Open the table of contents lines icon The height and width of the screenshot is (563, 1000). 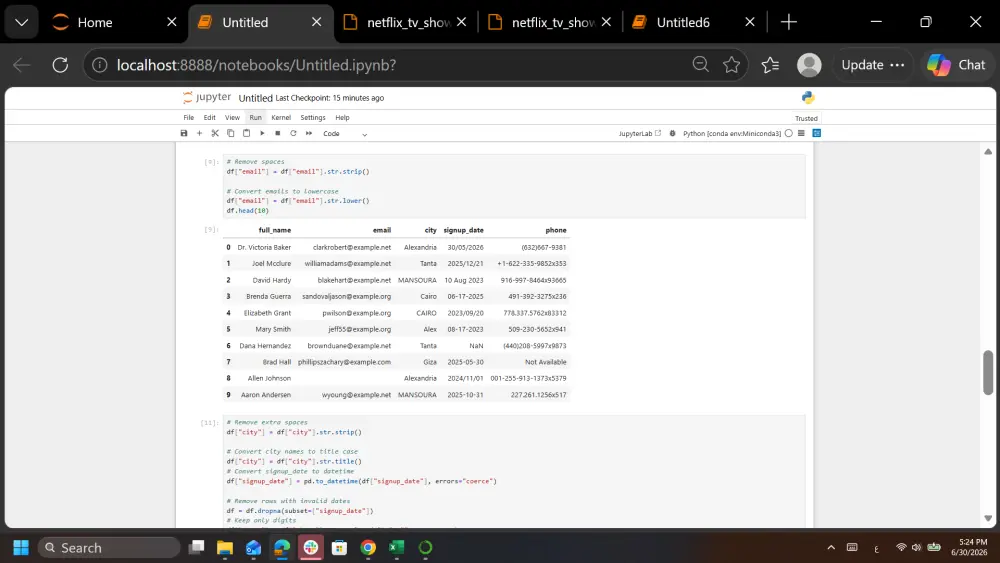pos(801,133)
